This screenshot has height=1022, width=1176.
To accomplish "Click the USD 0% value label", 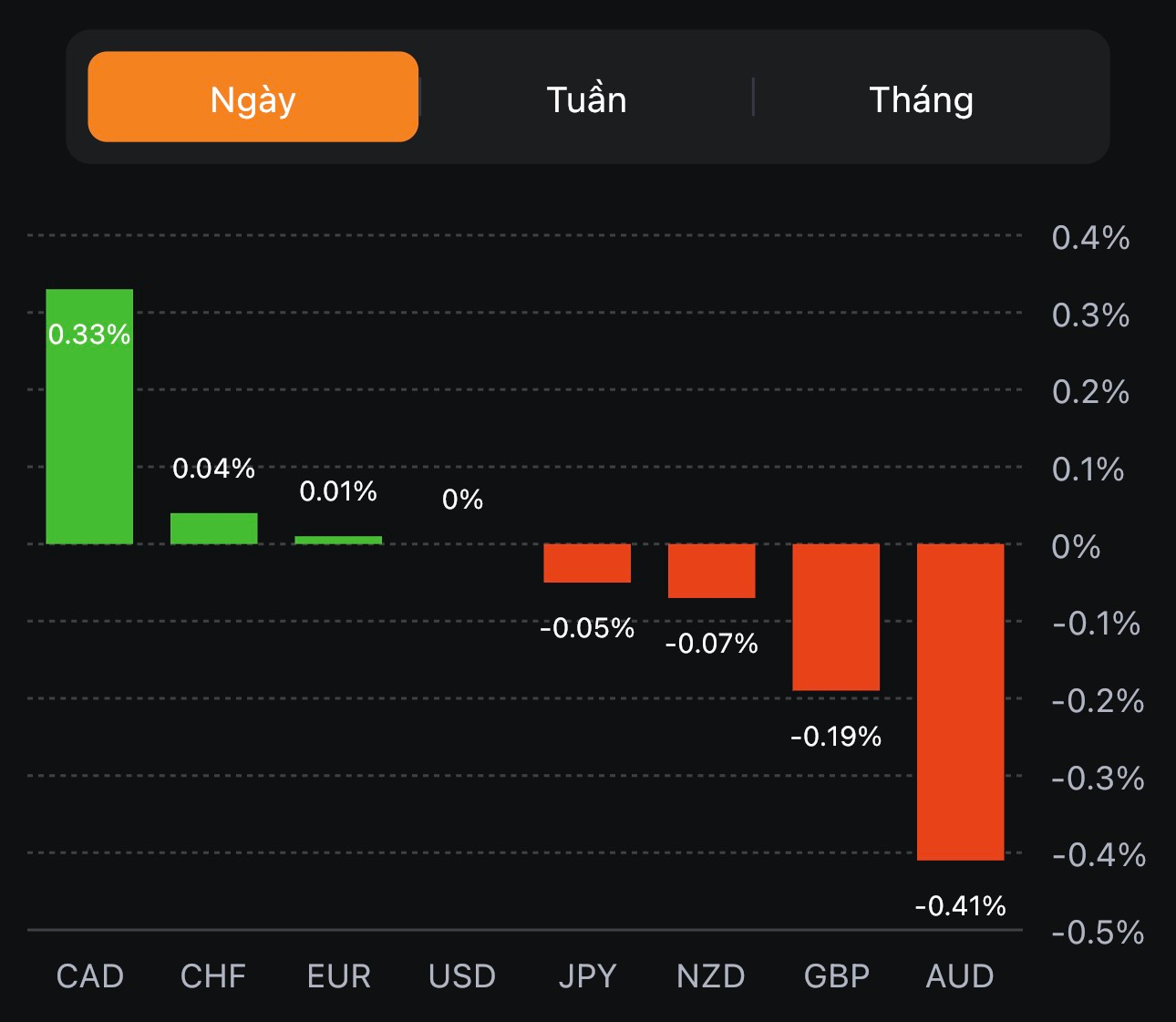I will pyautogui.click(x=462, y=499).
